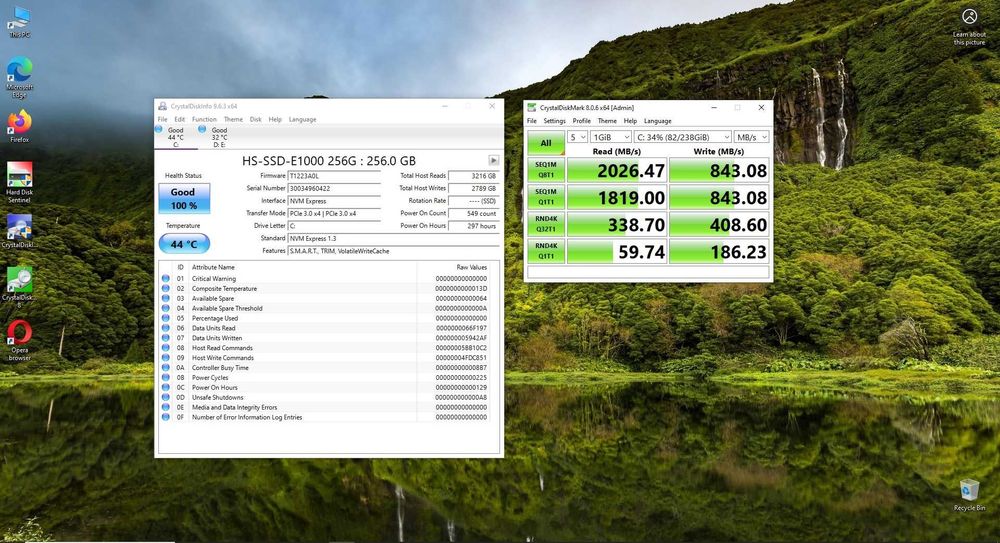1000x543 pixels.
Task: Open Hard Disk Sentinel desktop shortcut
Action: 19,182
